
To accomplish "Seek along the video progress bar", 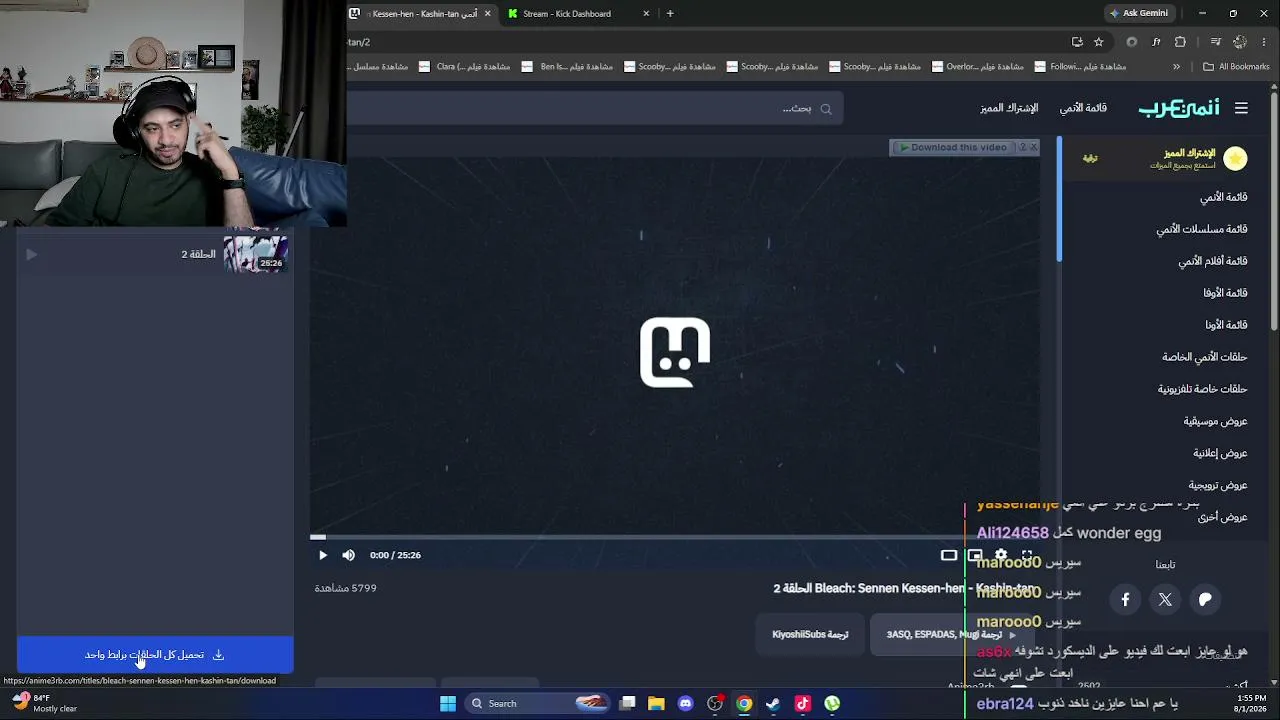I will tap(675, 537).
